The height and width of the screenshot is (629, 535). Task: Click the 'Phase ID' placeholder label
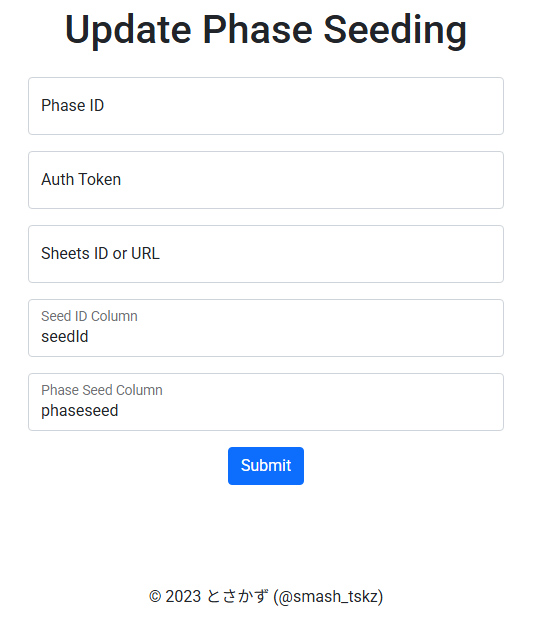click(x=73, y=106)
